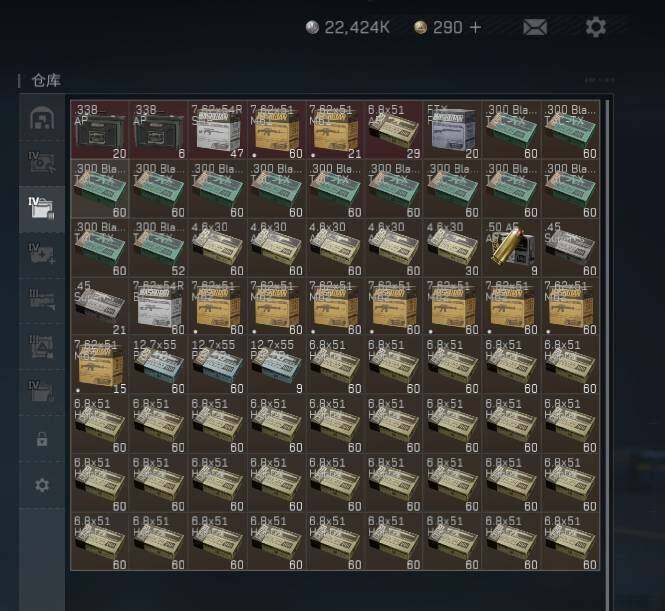Open the mail envelope icon
The width and height of the screenshot is (665, 611).
535,28
